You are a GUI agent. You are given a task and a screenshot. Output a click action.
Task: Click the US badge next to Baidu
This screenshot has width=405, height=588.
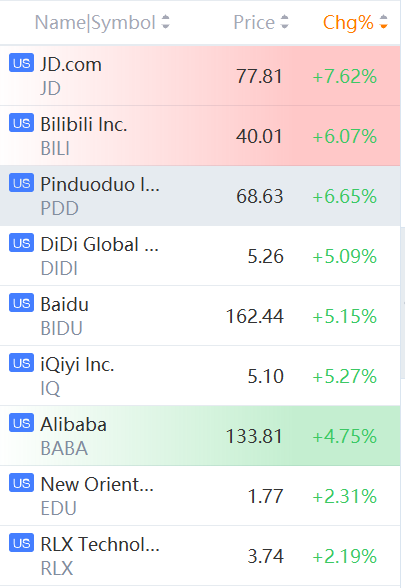21,303
